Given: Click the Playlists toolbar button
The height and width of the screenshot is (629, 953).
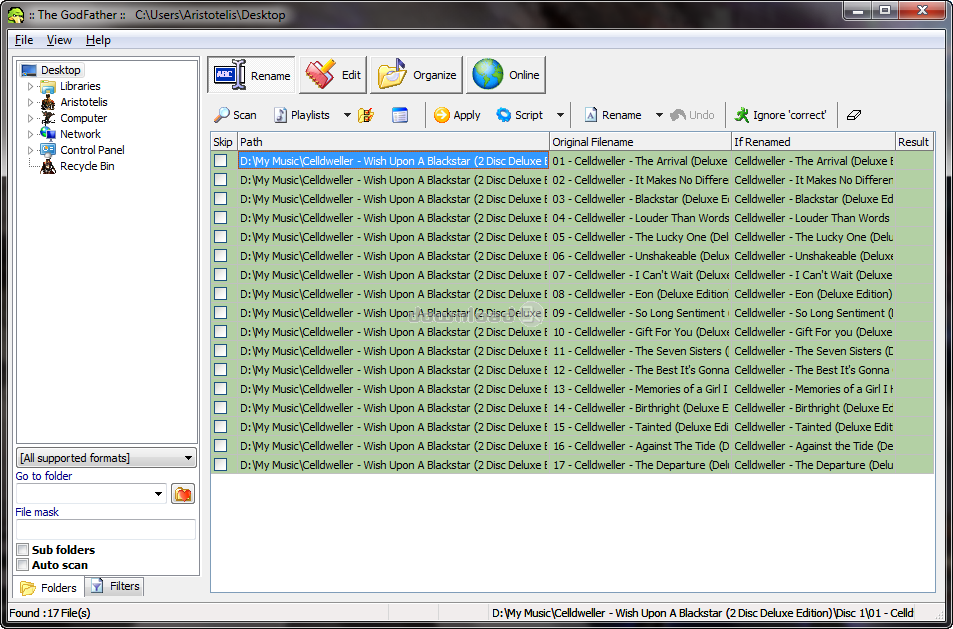Looking at the screenshot, I should (302, 115).
